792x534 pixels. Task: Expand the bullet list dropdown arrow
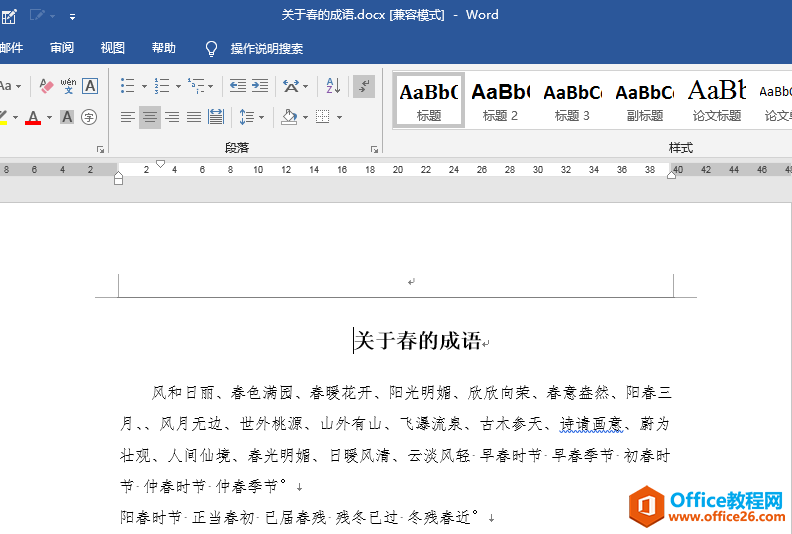pos(144,87)
